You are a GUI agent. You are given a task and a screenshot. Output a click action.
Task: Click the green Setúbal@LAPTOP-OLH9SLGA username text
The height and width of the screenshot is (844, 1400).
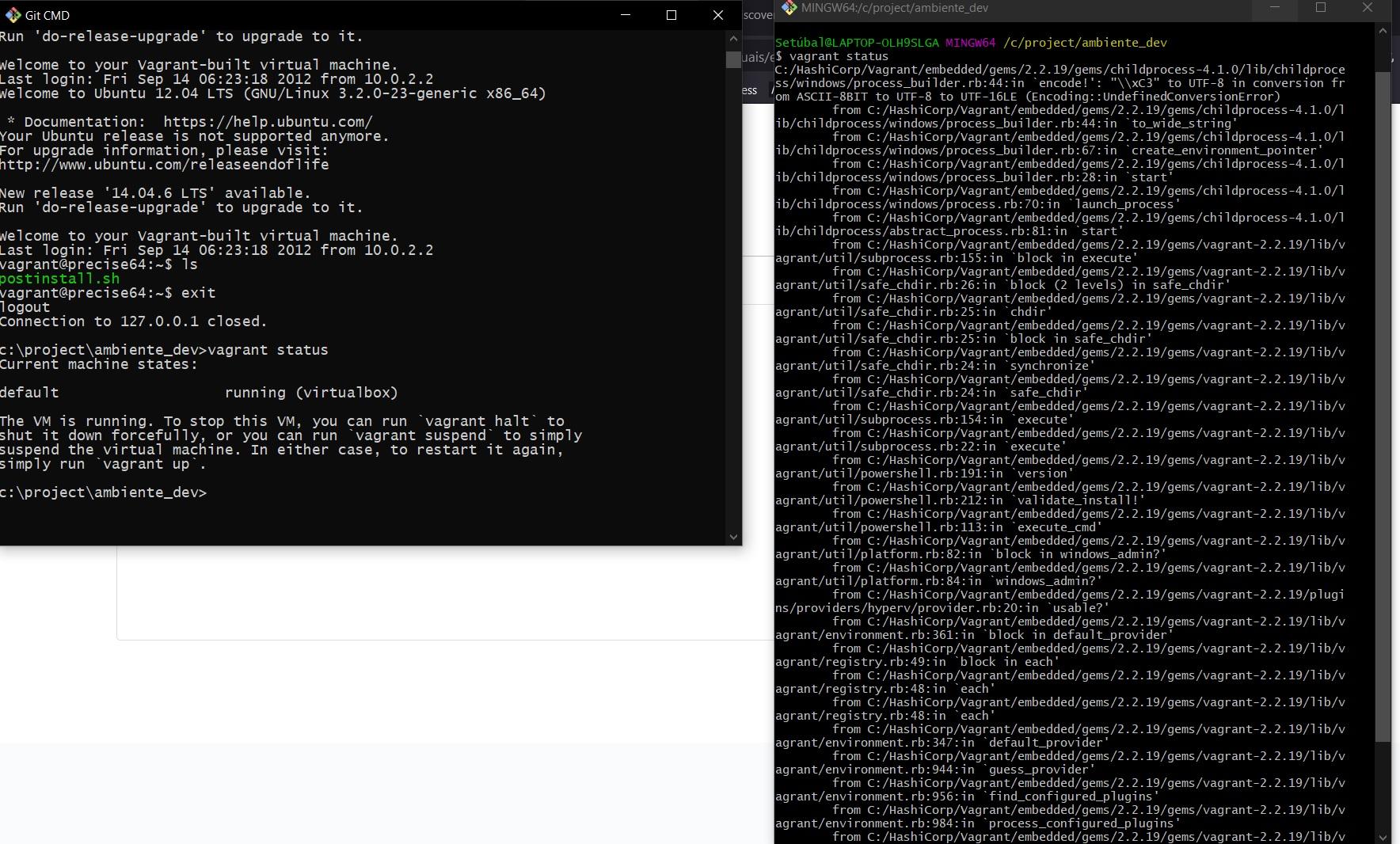(x=855, y=42)
